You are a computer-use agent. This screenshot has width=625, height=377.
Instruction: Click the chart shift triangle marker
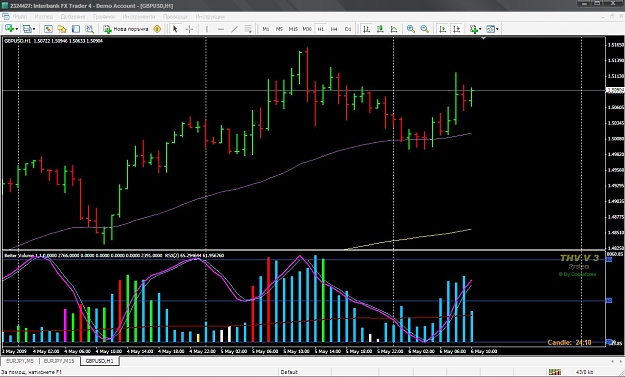[483, 38]
